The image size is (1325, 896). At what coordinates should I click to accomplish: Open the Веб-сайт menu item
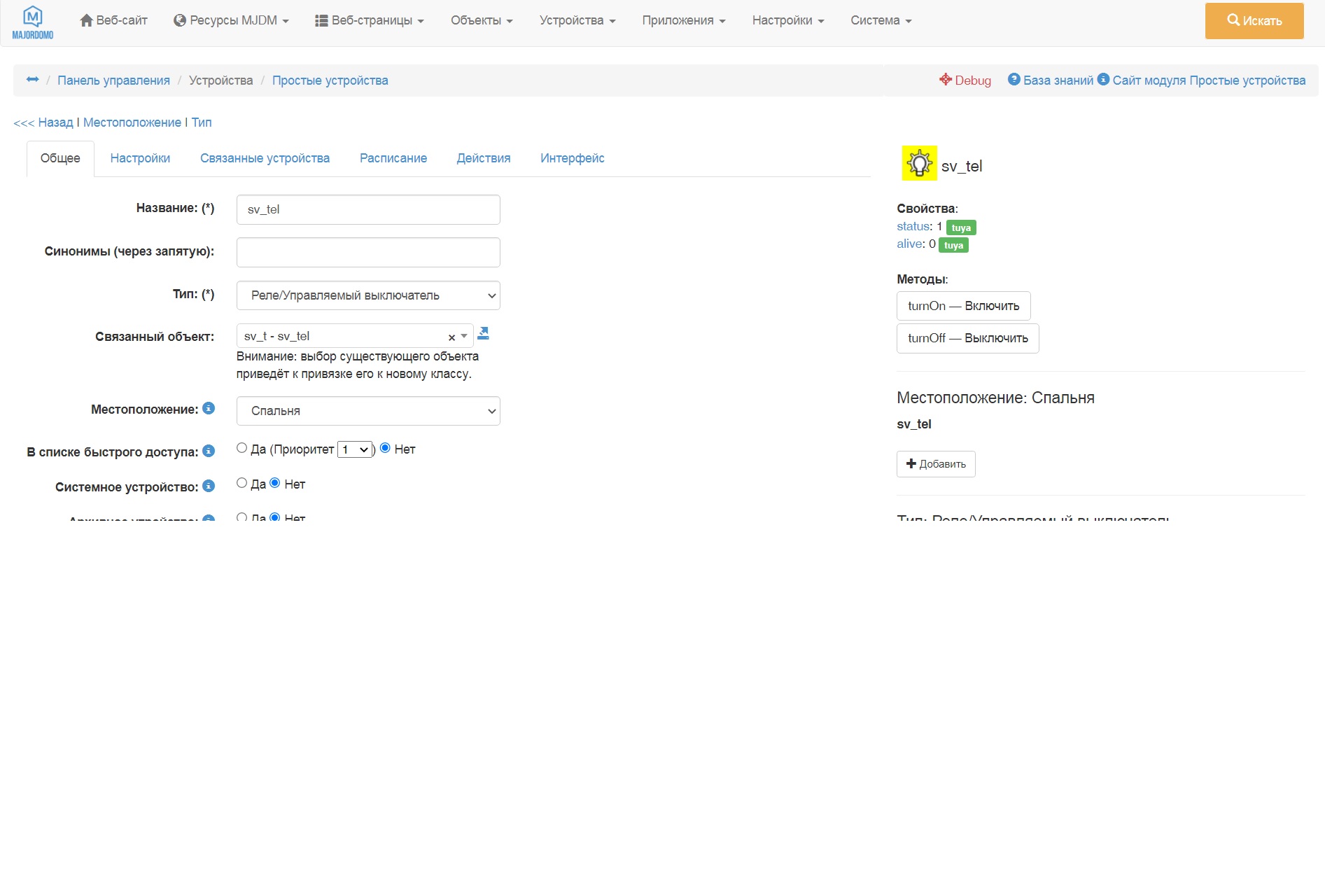coord(114,21)
